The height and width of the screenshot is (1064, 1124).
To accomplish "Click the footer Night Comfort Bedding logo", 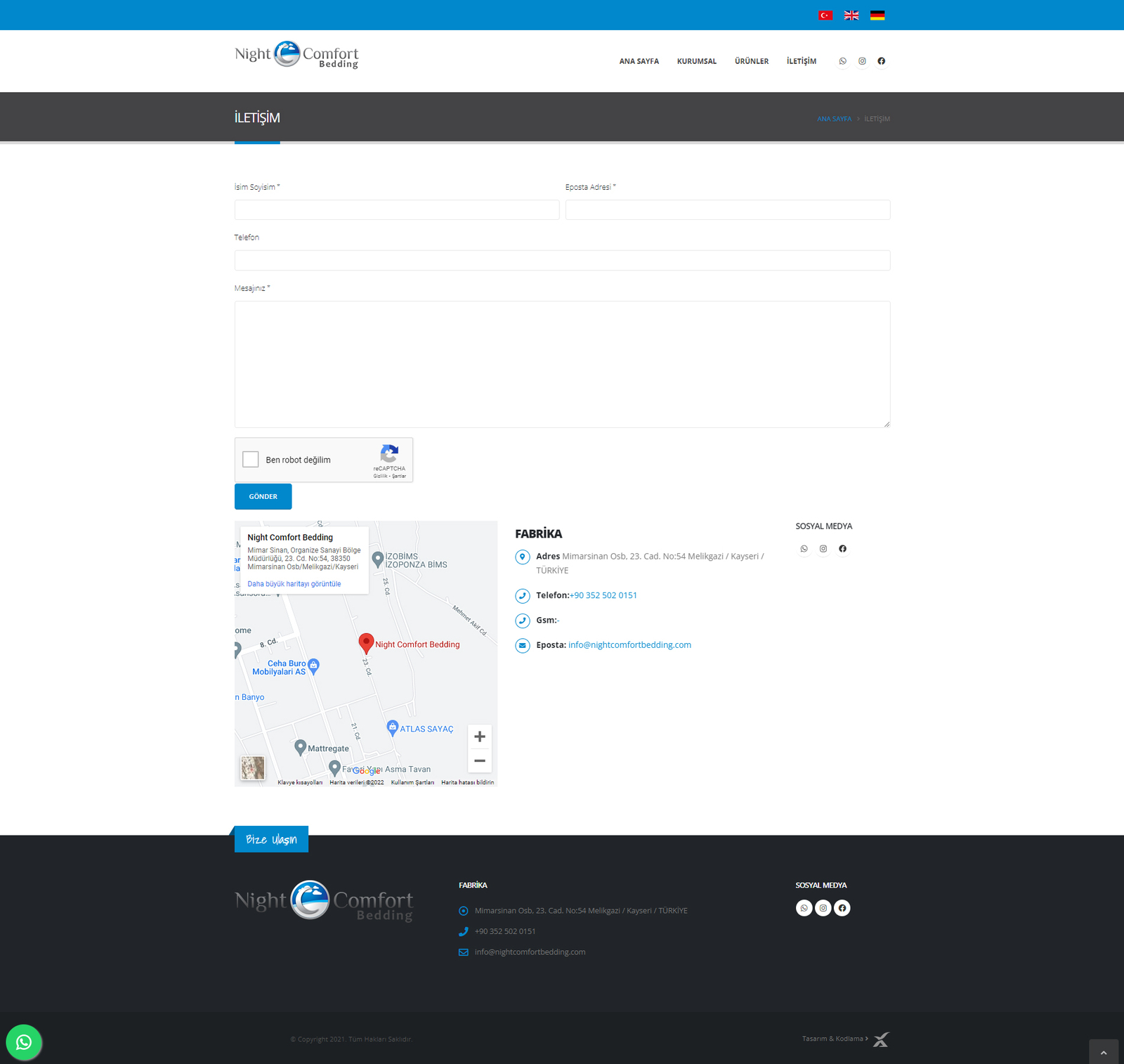I will coord(324,900).
